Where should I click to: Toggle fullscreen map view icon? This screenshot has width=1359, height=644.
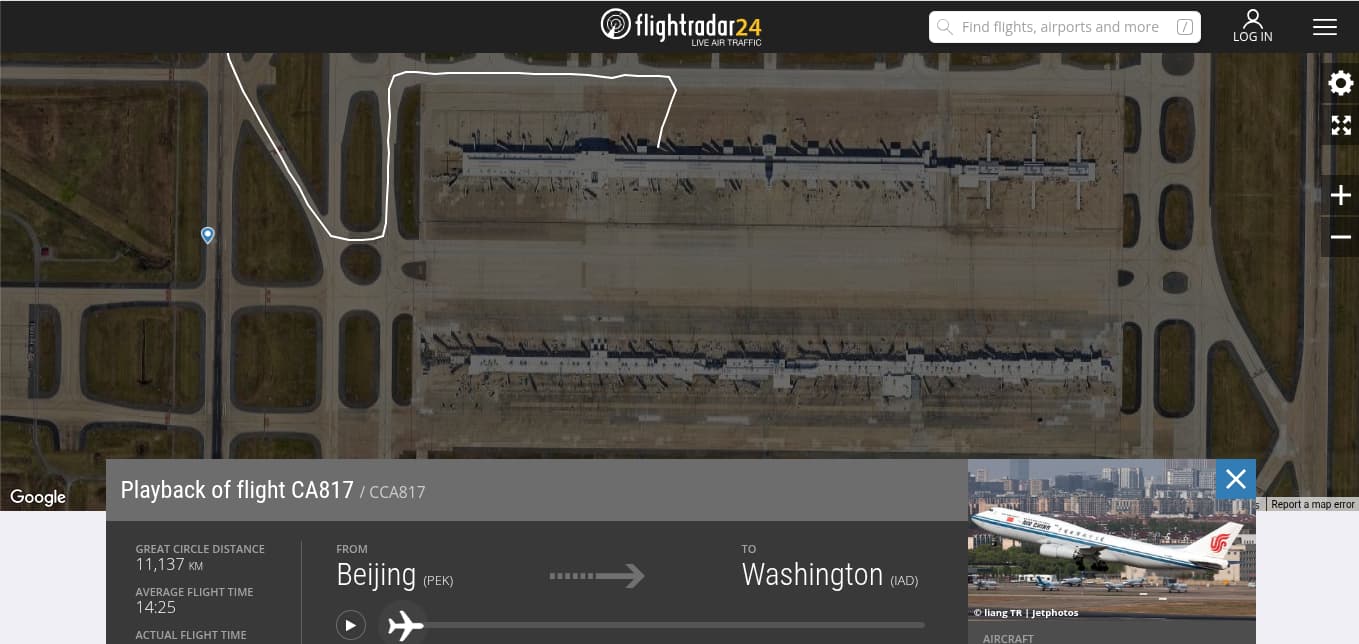tap(1340, 126)
